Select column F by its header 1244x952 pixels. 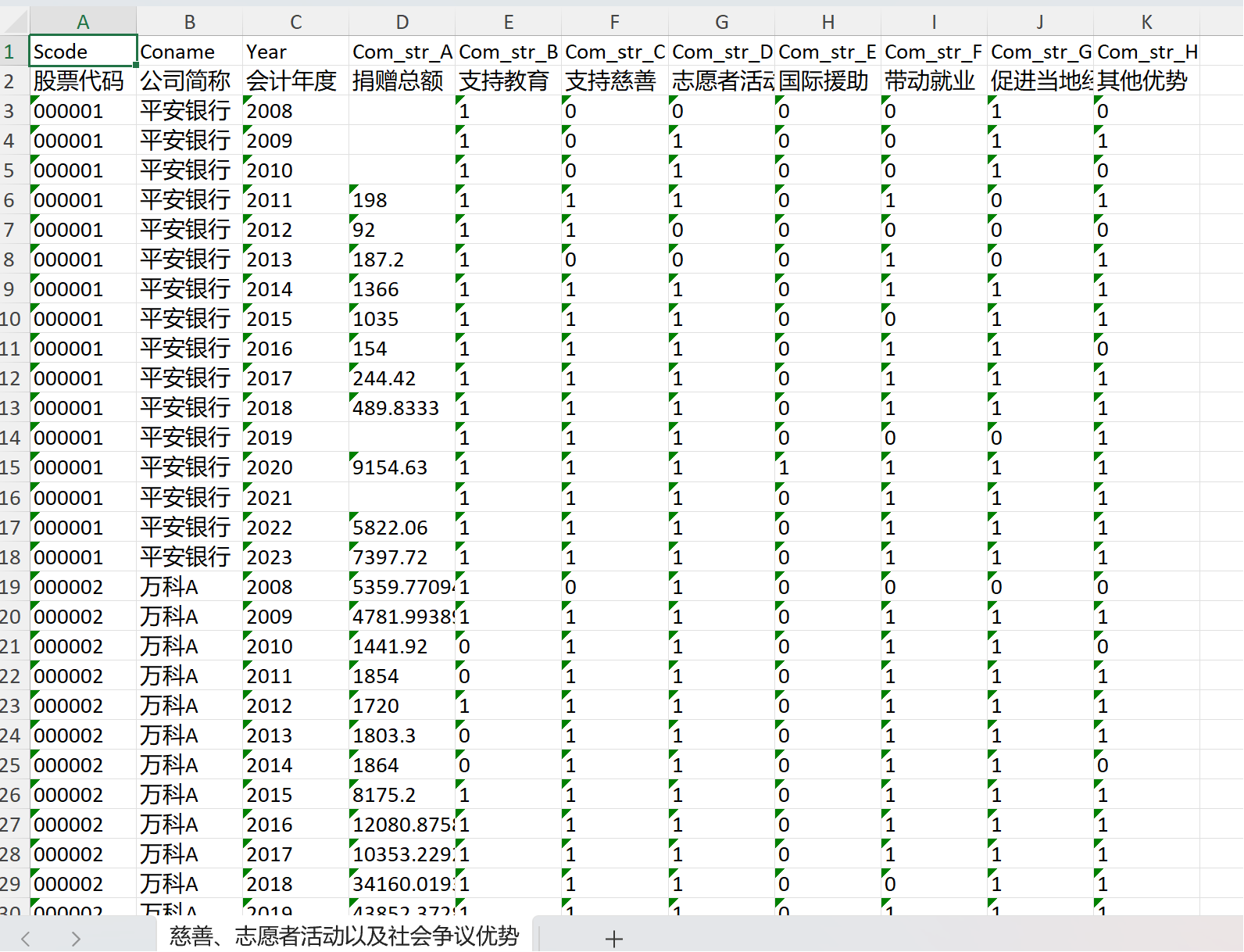click(x=615, y=22)
